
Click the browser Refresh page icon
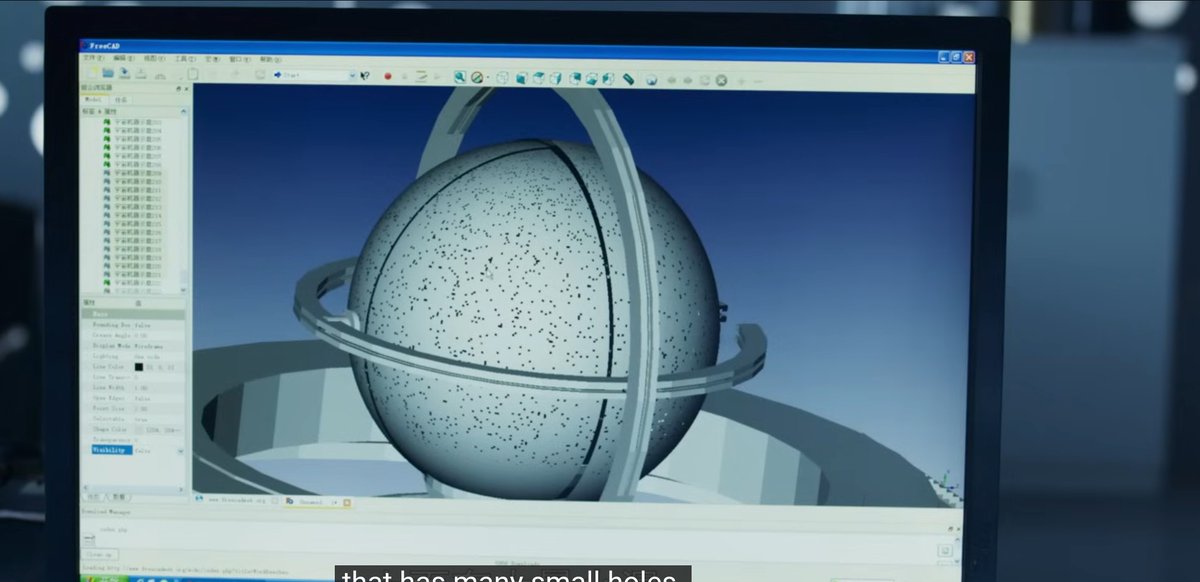tap(705, 80)
